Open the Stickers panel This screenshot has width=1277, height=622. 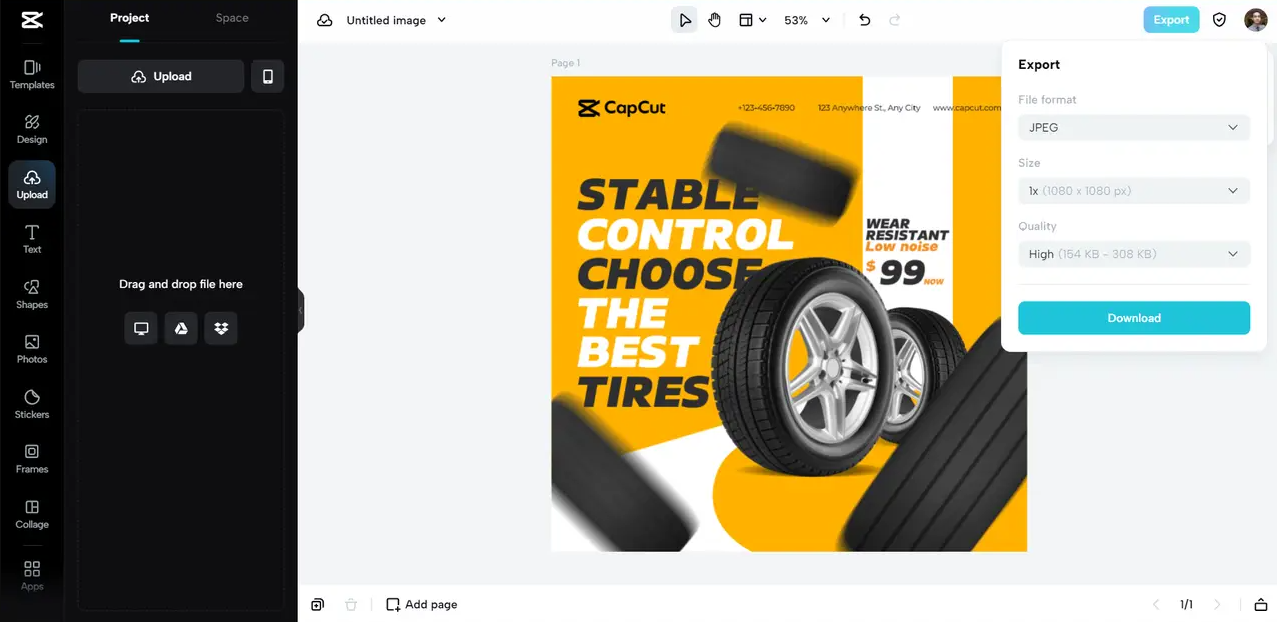[32, 404]
